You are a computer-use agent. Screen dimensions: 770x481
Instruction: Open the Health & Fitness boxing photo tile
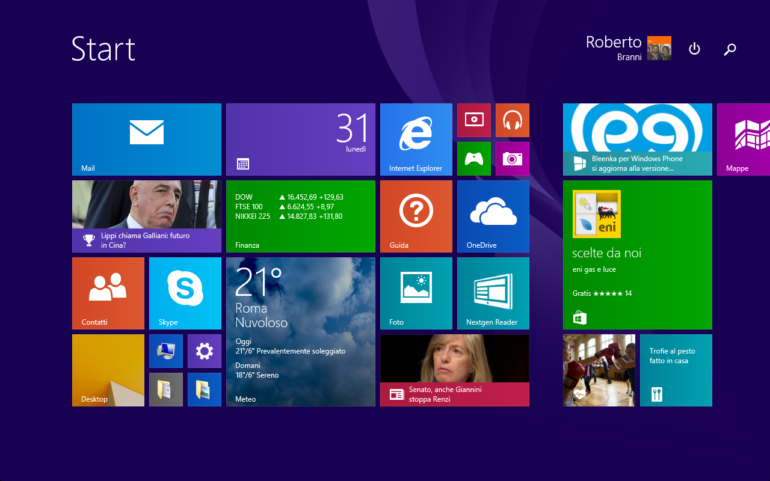pyautogui.click(x=599, y=370)
